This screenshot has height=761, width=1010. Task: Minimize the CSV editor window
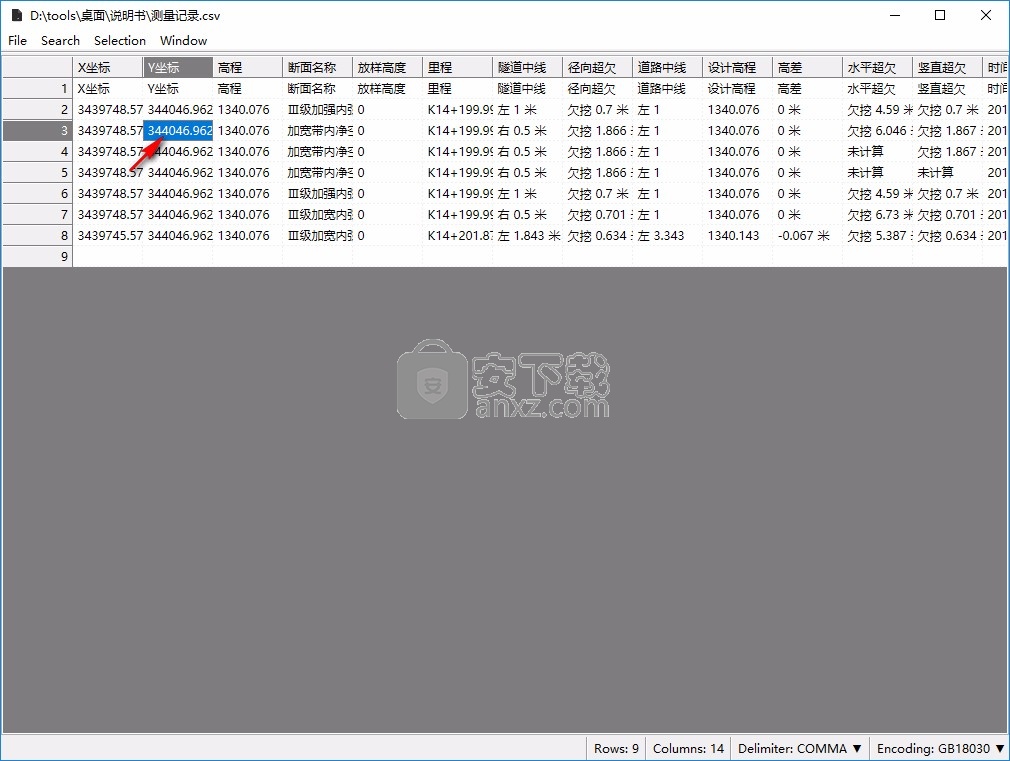coord(895,15)
